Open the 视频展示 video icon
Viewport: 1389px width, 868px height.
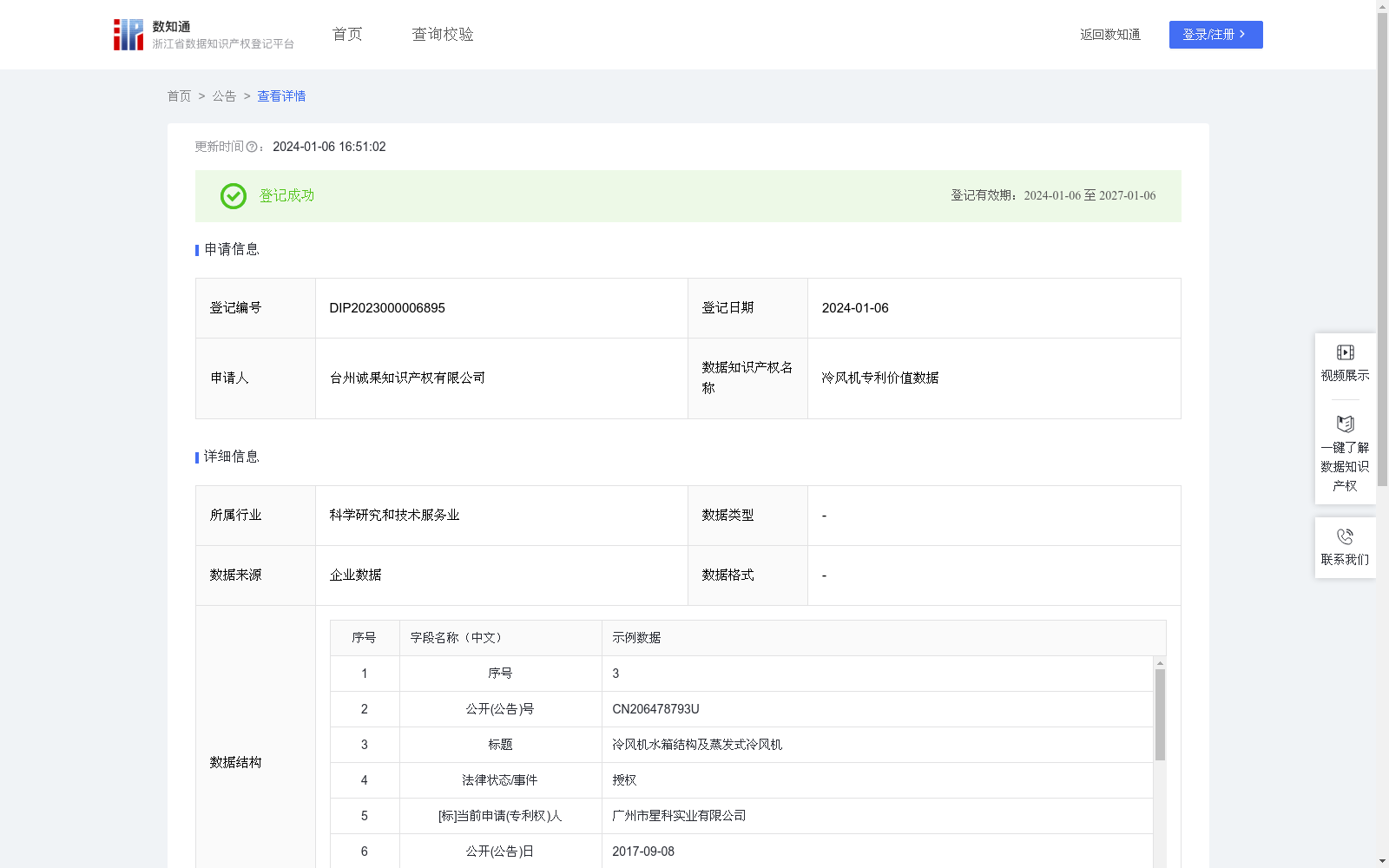coord(1345,352)
